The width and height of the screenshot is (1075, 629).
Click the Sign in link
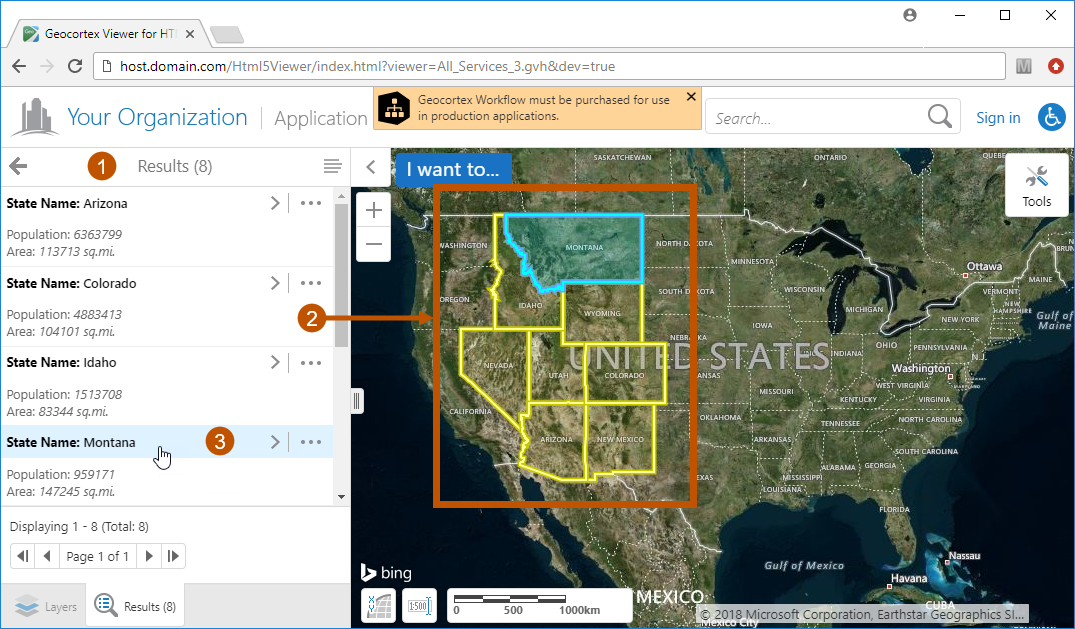point(998,117)
